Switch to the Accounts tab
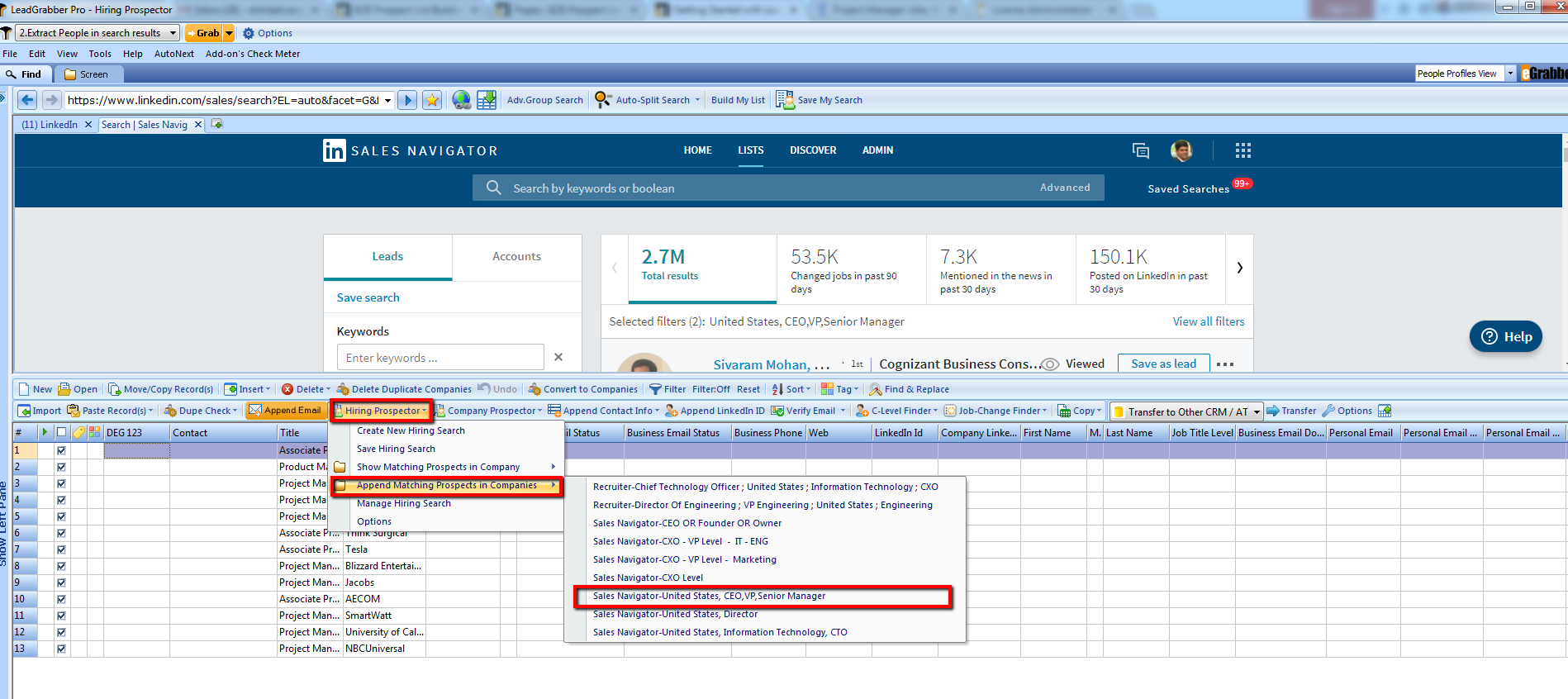 (x=516, y=256)
